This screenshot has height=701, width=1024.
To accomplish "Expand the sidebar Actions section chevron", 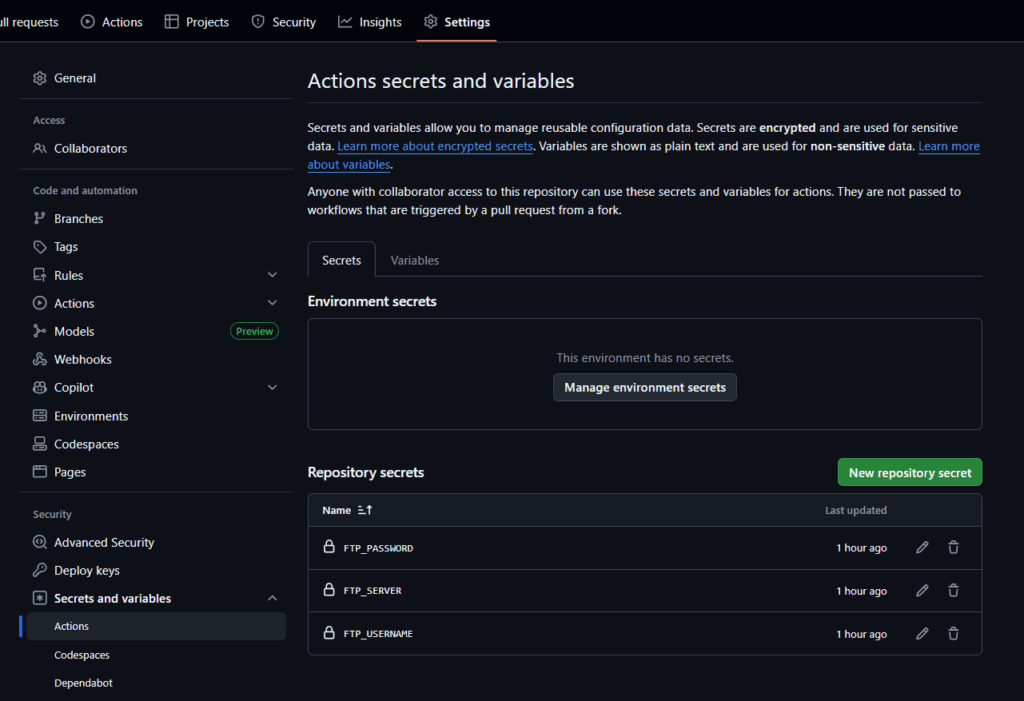I will (272, 303).
